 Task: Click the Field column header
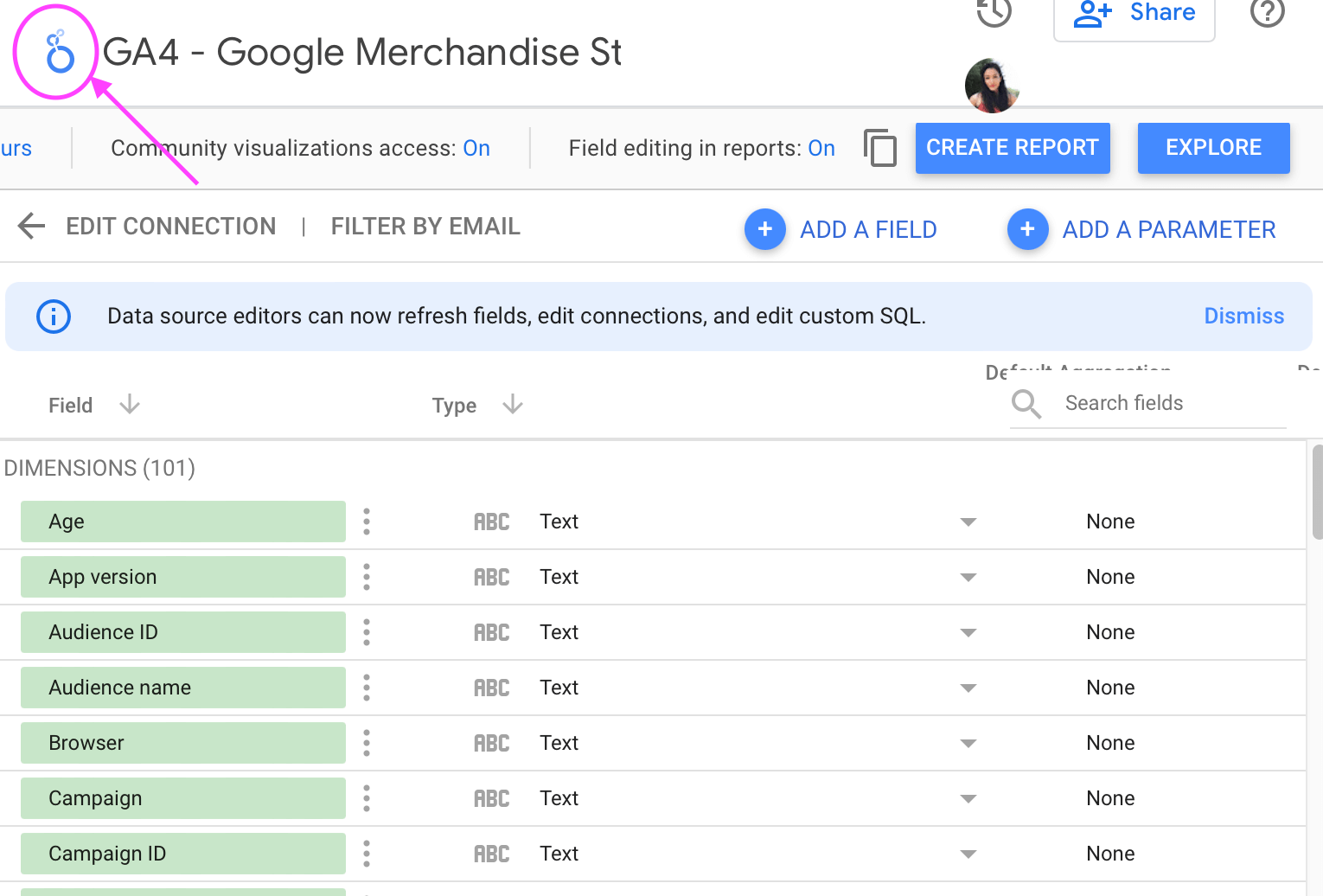click(x=70, y=406)
